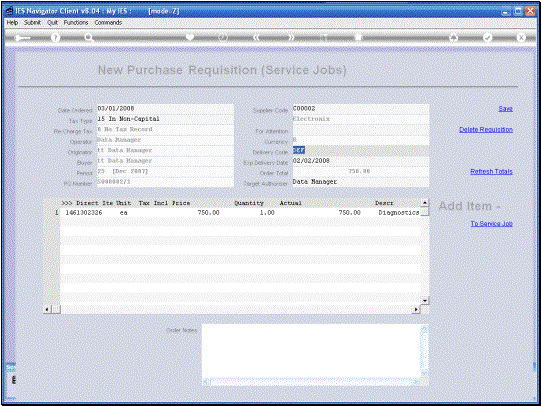This screenshot has height=406, width=541.
Task: Click the Date Ordered field 03/01/2008
Action: click(x=165, y=109)
